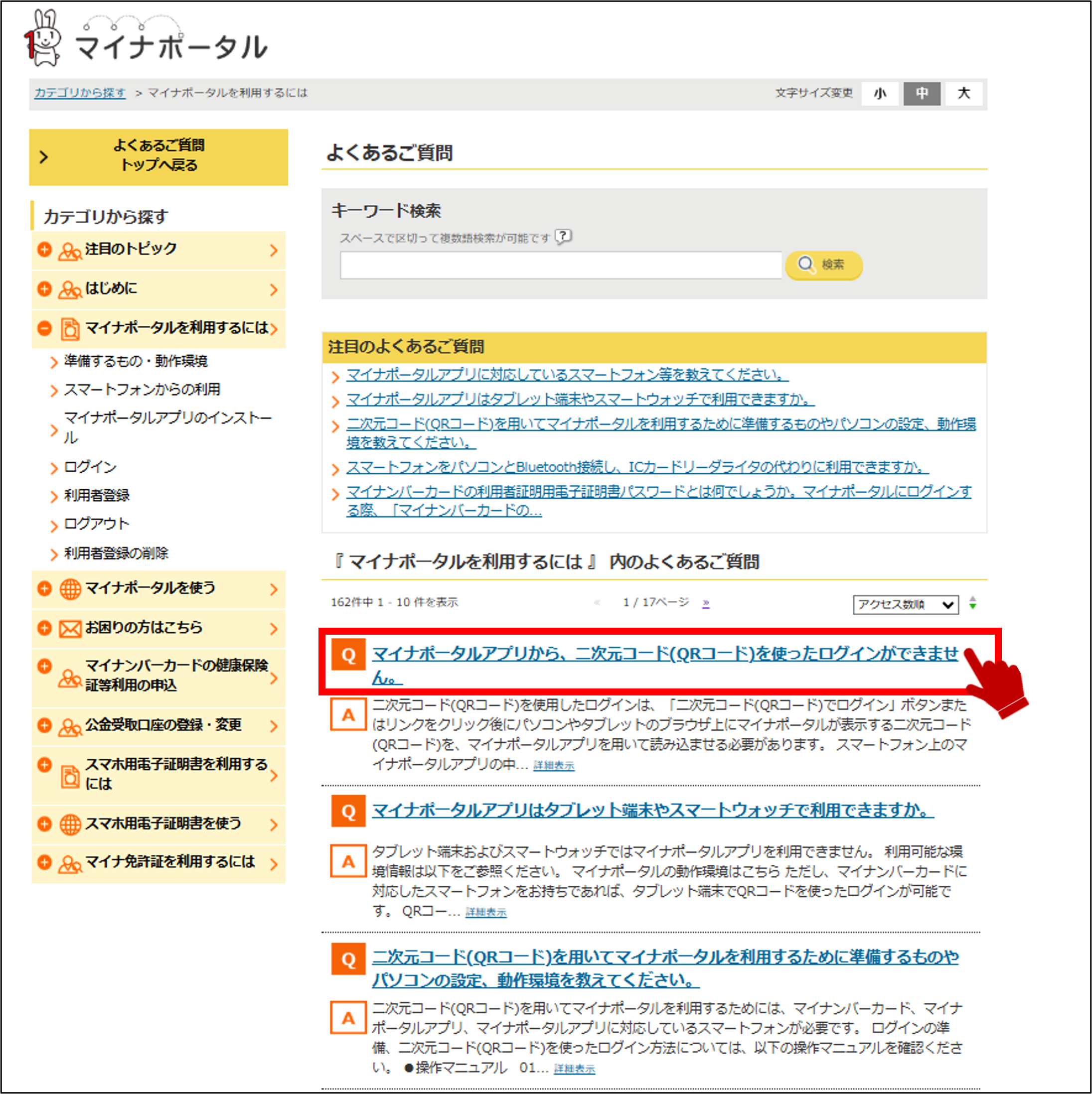1092x1094 pixels.
Task: Expand マイナ免許証を利用するには with its plus icon
Action: [44, 862]
